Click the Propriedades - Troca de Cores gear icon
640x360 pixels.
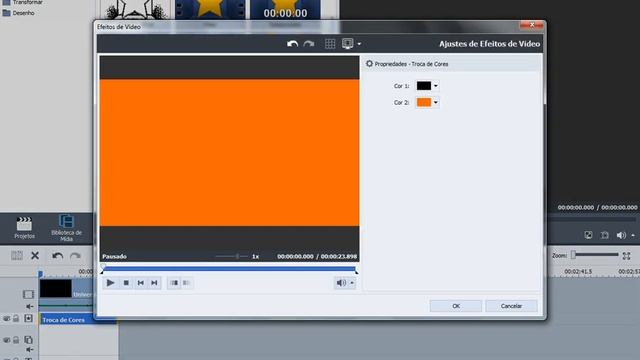coord(369,64)
